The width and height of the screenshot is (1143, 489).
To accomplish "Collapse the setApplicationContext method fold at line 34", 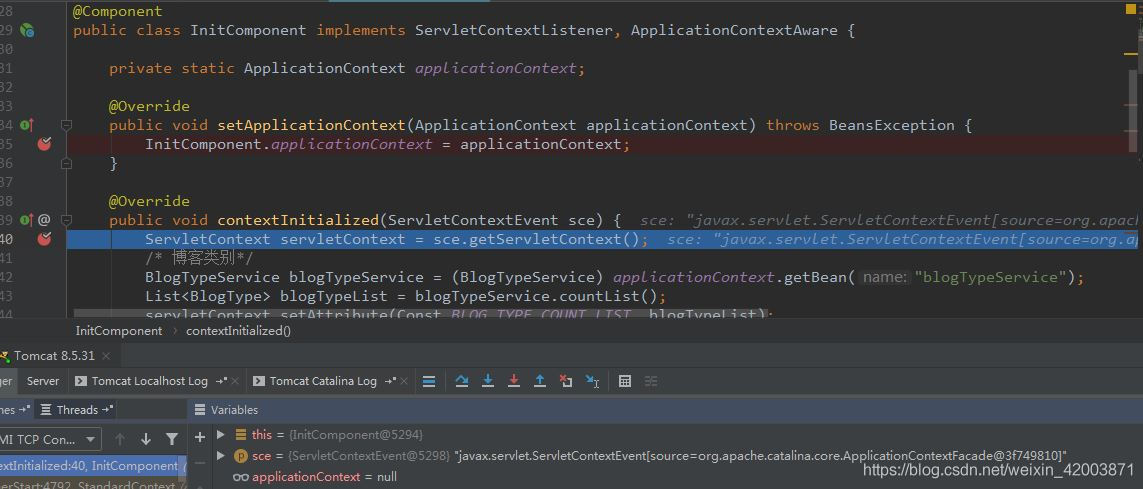I will click(x=66, y=125).
